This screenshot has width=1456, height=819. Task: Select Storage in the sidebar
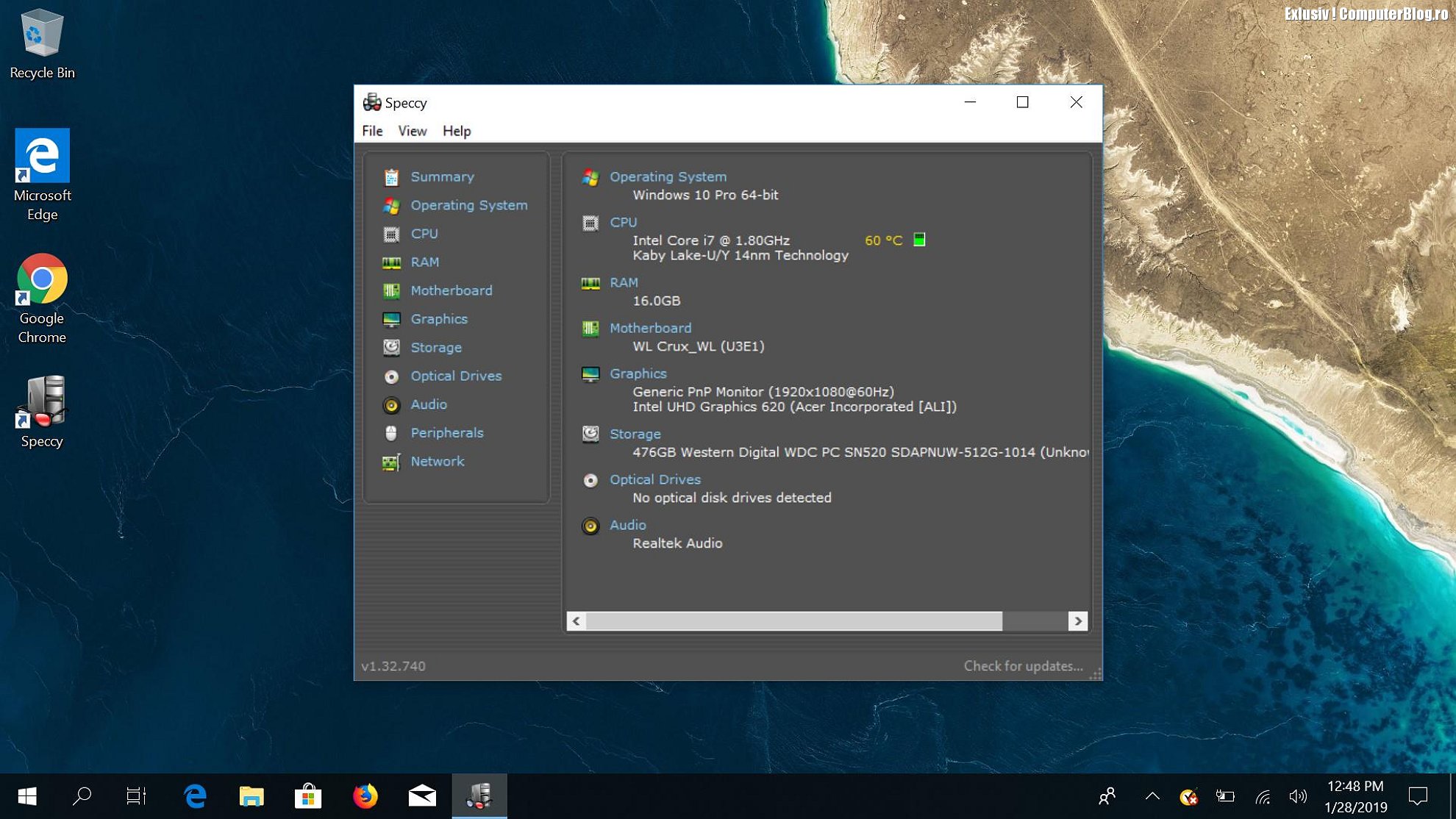[435, 347]
